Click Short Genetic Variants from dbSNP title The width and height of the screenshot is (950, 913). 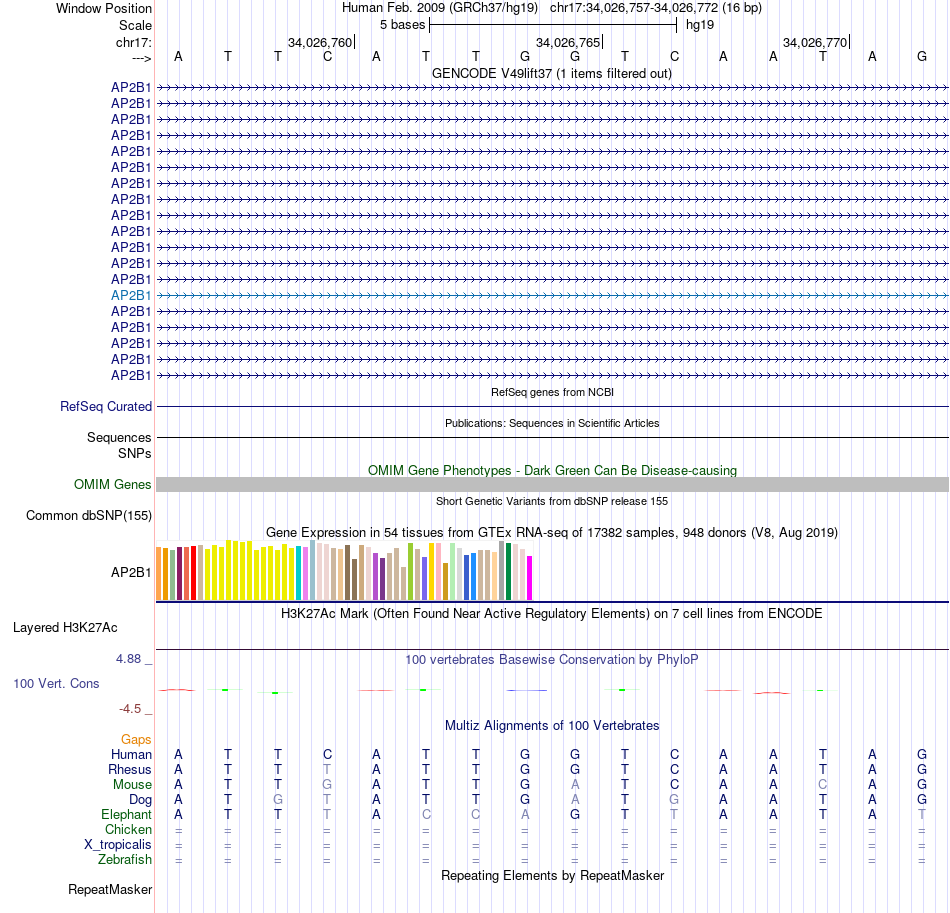(x=552, y=501)
